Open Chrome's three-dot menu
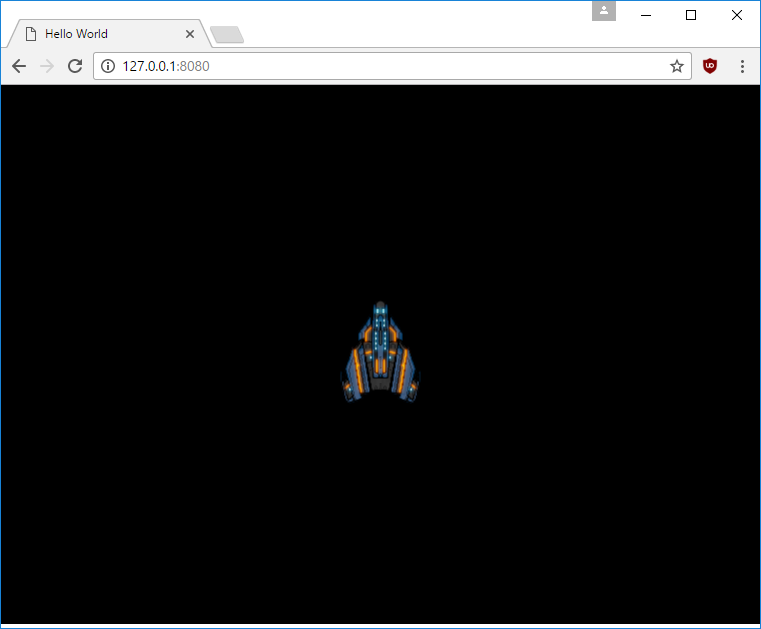The image size is (761, 629). click(x=742, y=66)
